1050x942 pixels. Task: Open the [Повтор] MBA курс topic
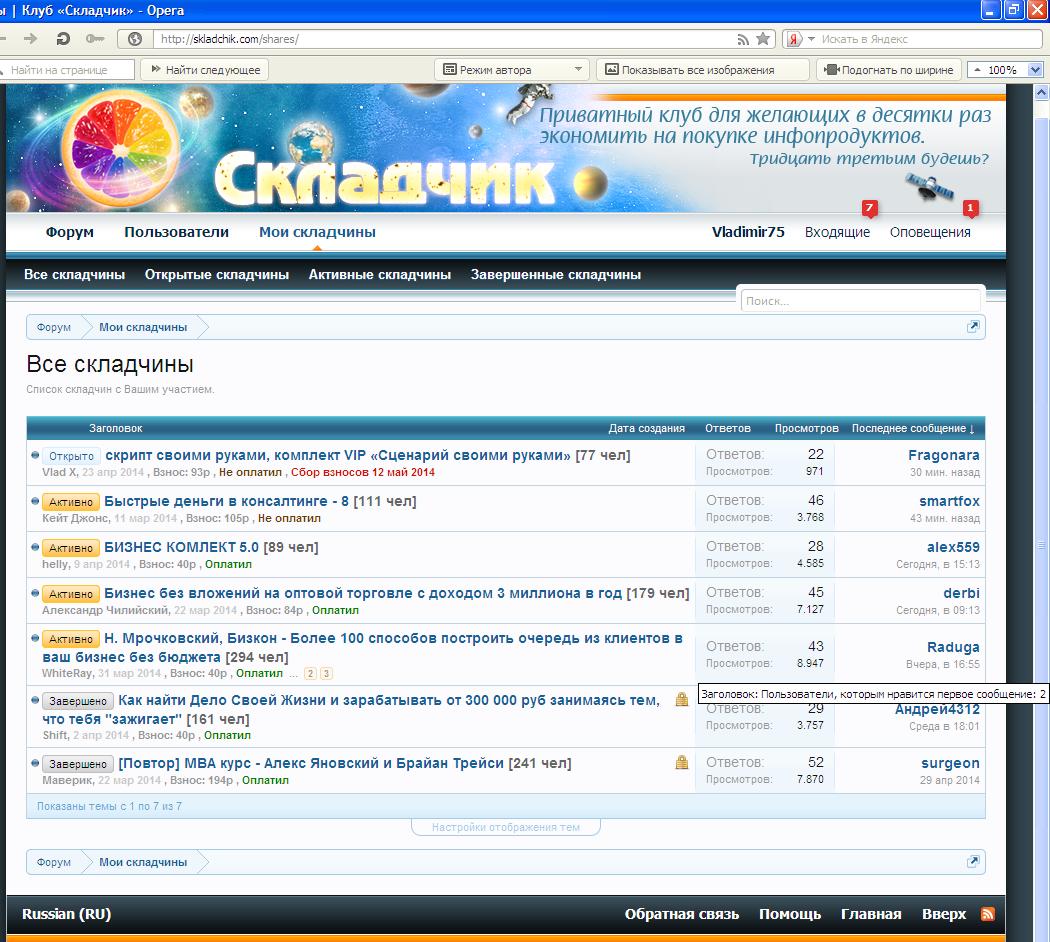coord(311,763)
